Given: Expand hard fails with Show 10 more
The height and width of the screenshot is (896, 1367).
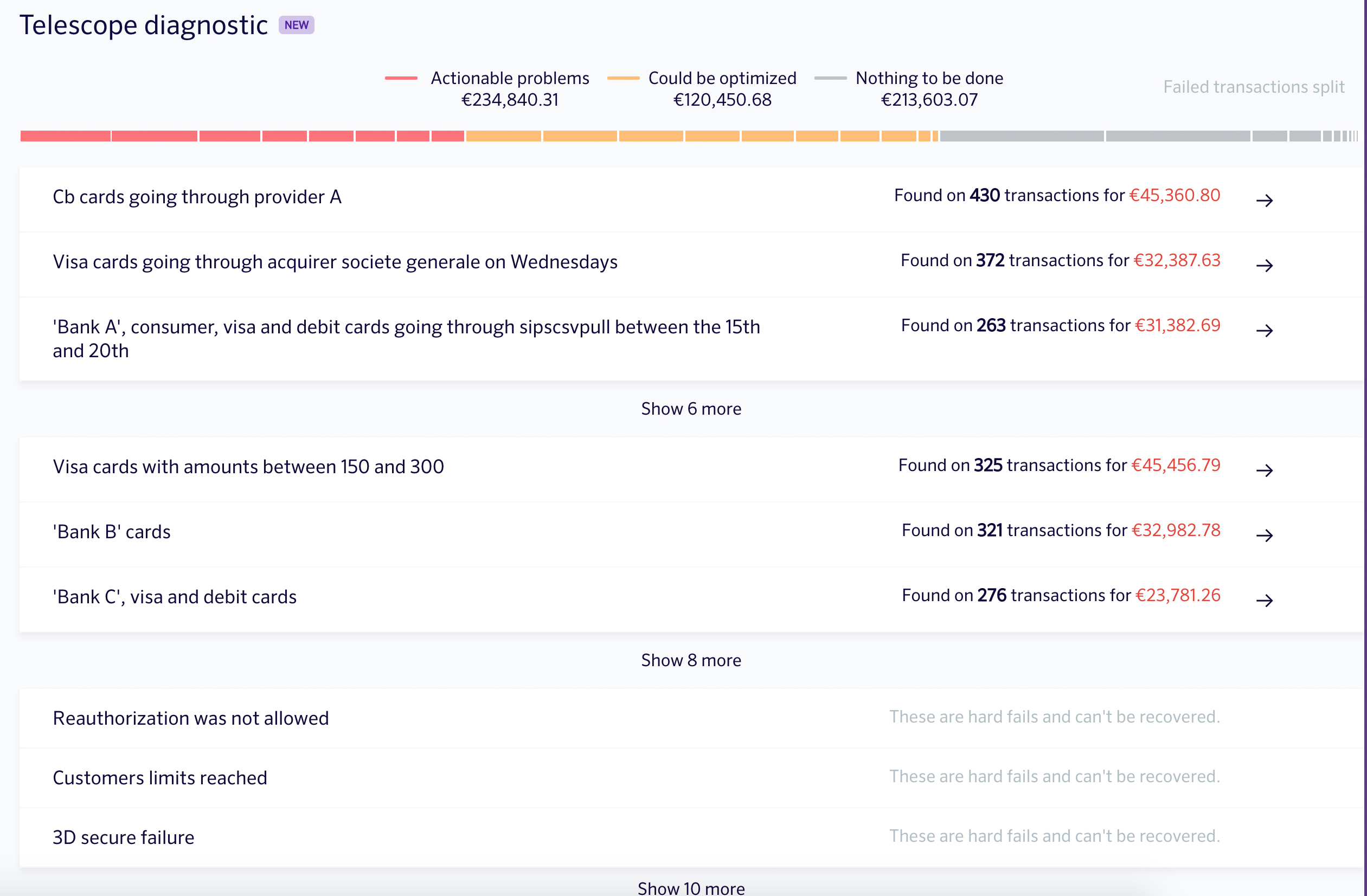Looking at the screenshot, I should tap(691, 888).
